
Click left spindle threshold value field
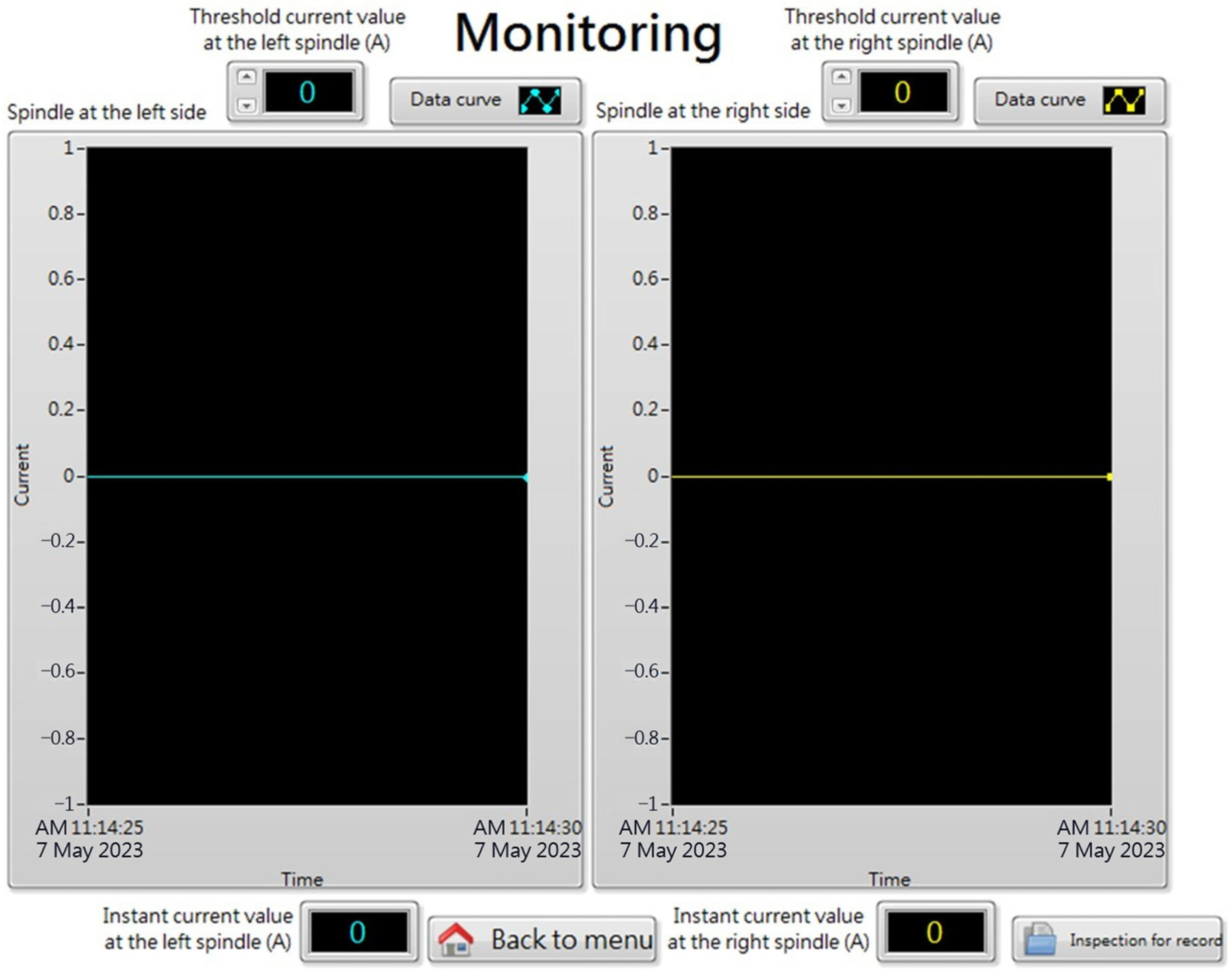tap(309, 92)
